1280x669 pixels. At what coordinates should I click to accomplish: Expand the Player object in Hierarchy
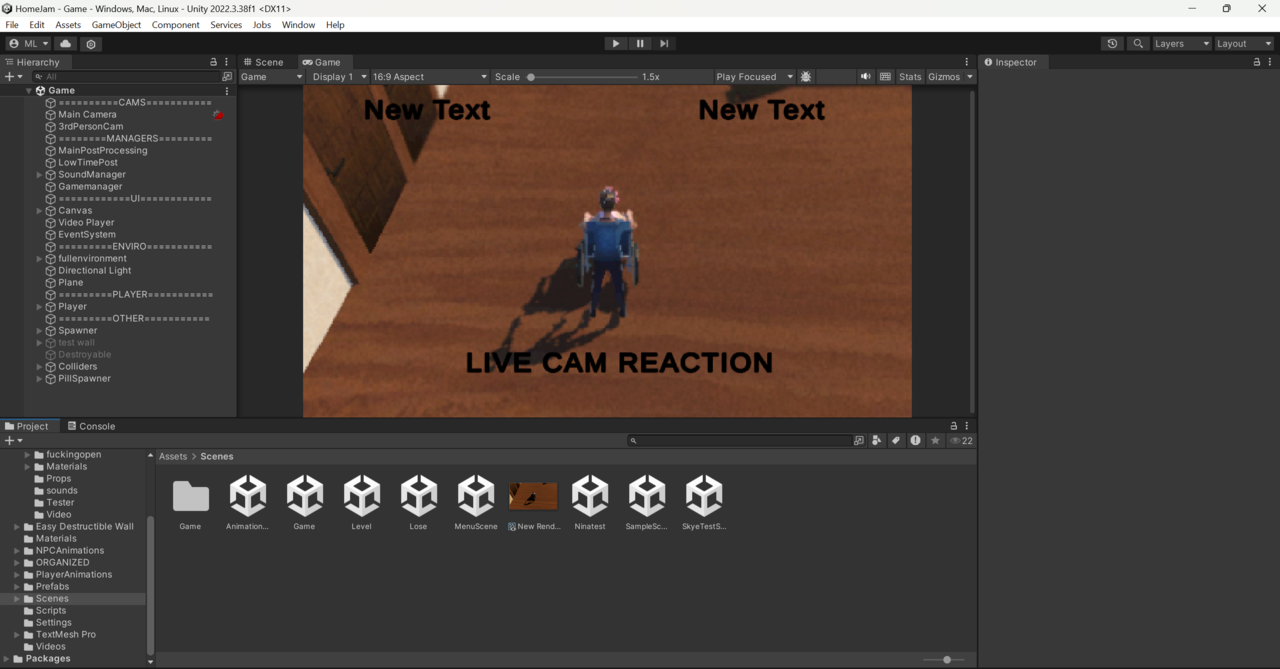pos(40,307)
